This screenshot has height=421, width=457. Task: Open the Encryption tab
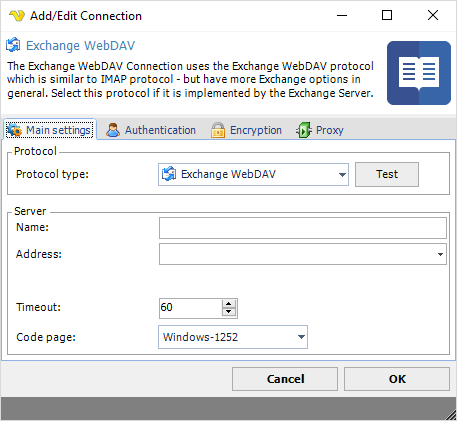(246, 130)
